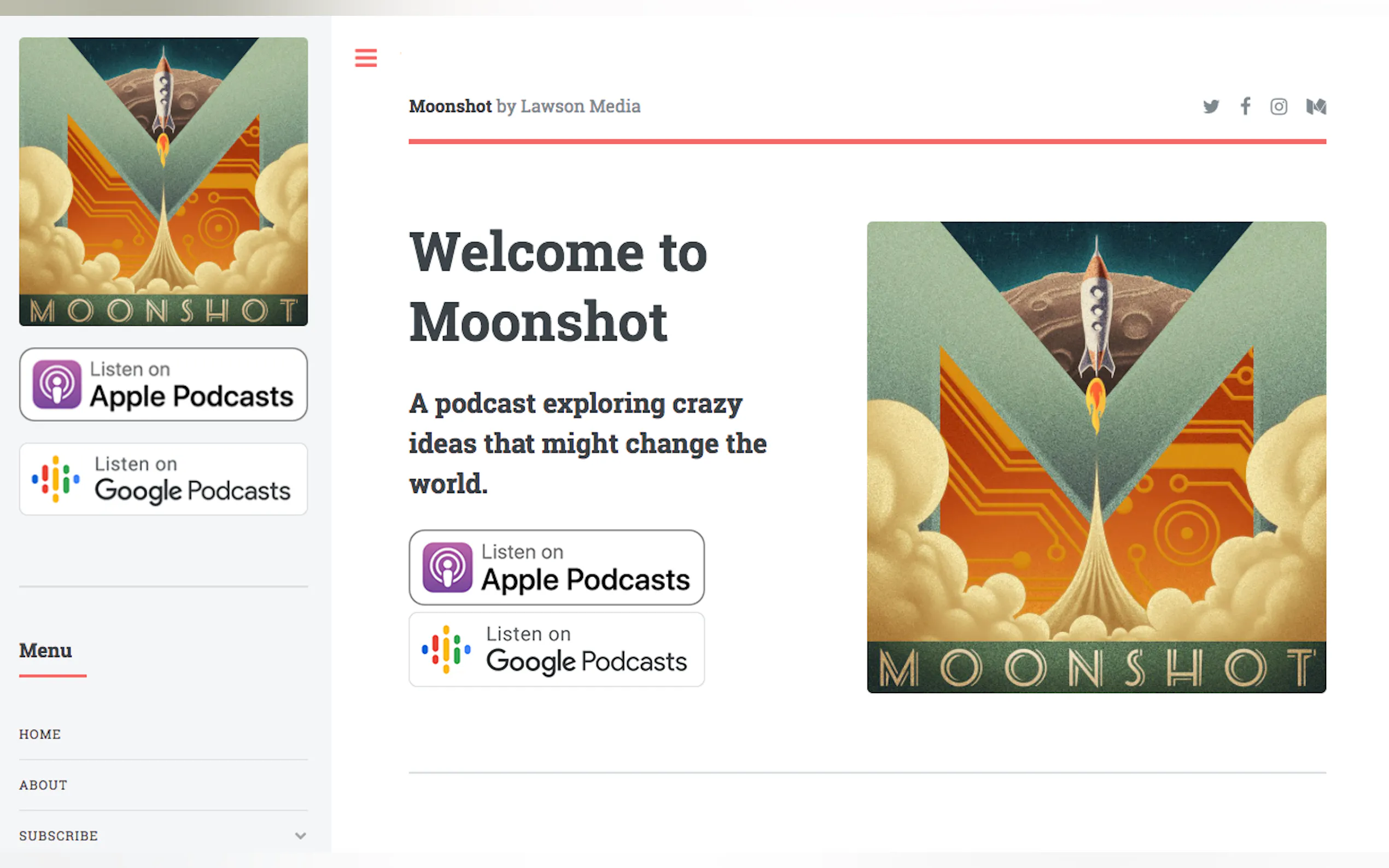This screenshot has width=1389, height=868.
Task: Click the bold Moonshot header title link
Action: tap(450, 106)
